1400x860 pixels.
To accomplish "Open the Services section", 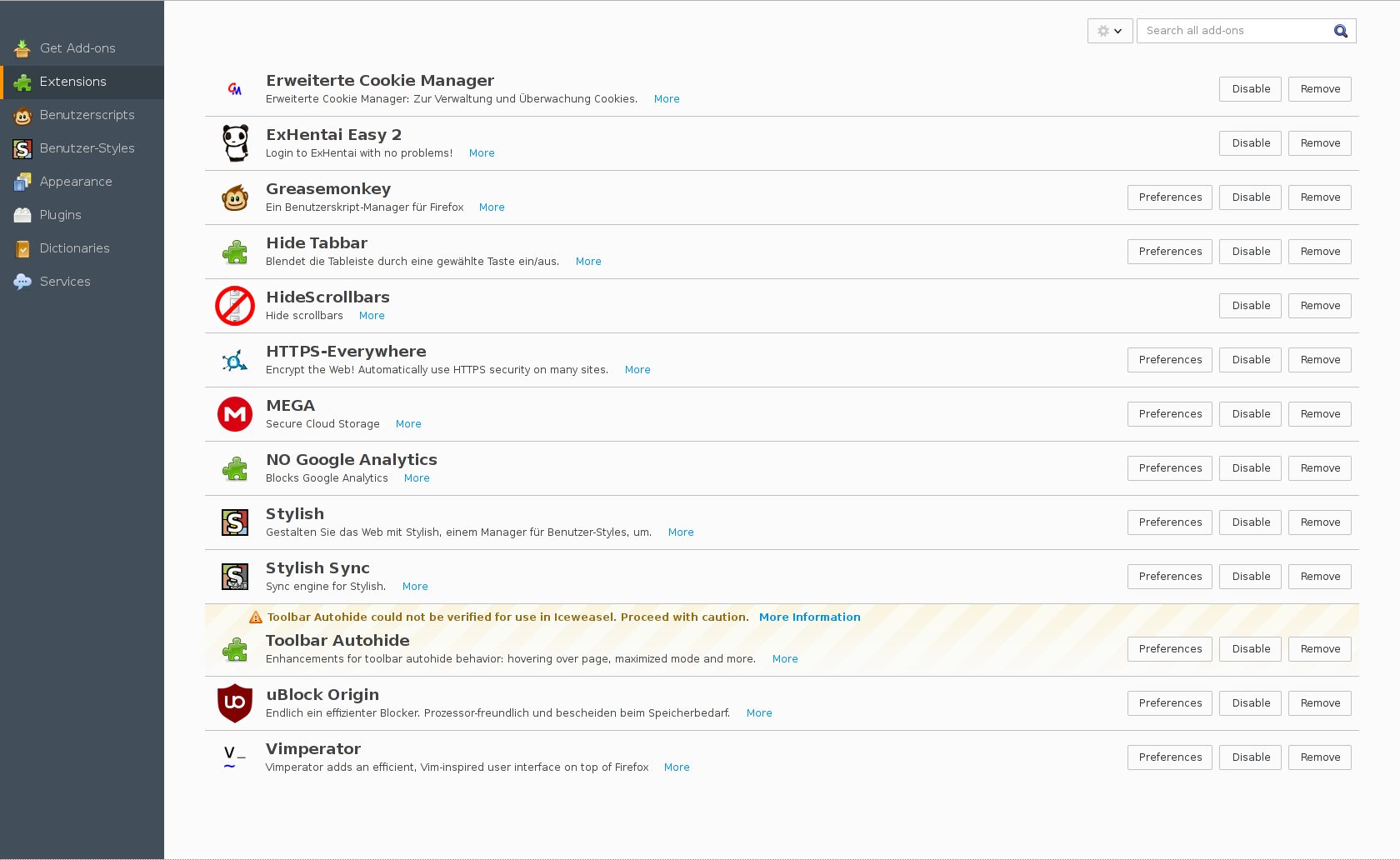I will pyautogui.click(x=82, y=282).
